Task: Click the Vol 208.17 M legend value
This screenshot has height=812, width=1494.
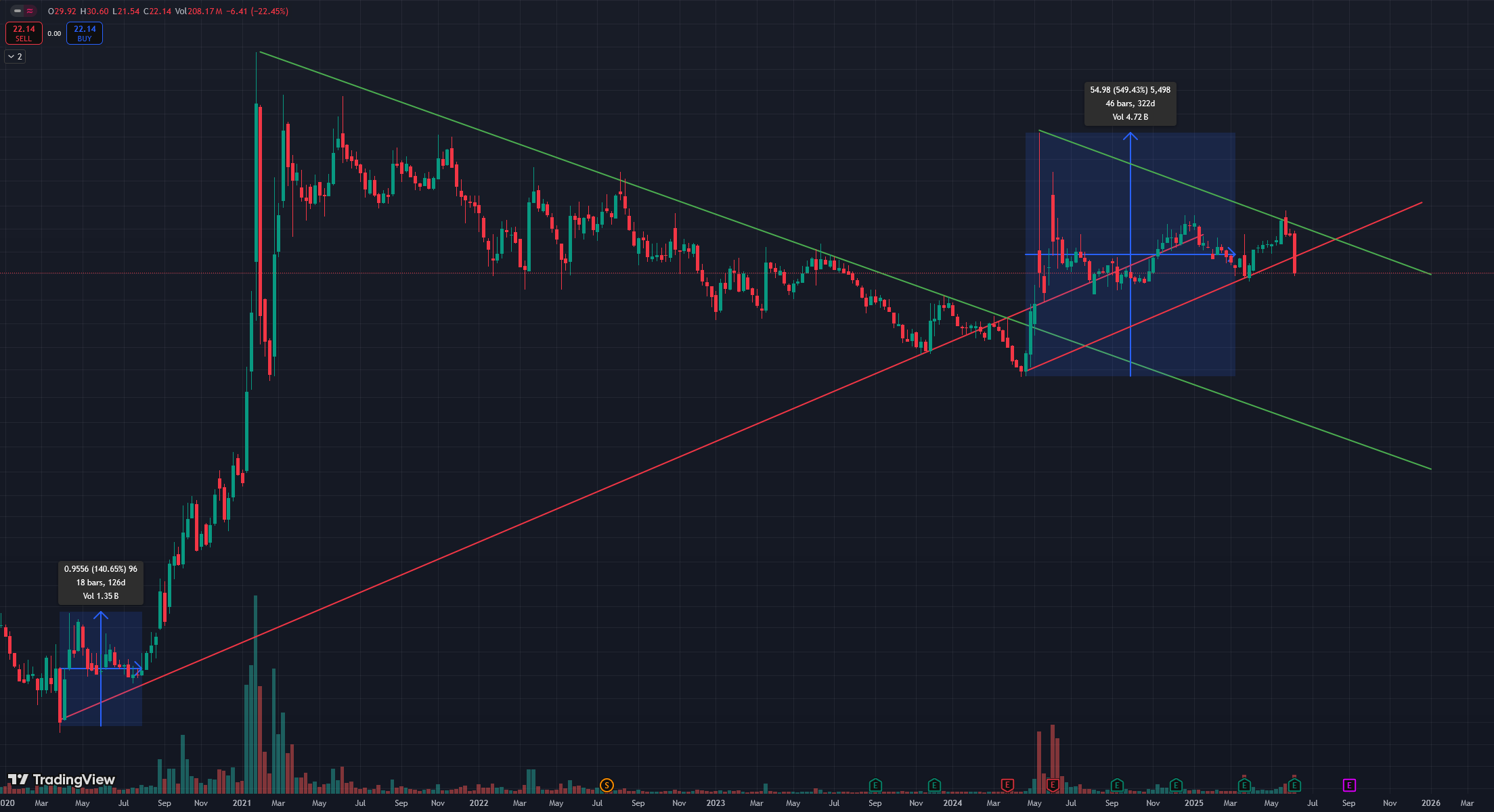Action: coord(199,12)
